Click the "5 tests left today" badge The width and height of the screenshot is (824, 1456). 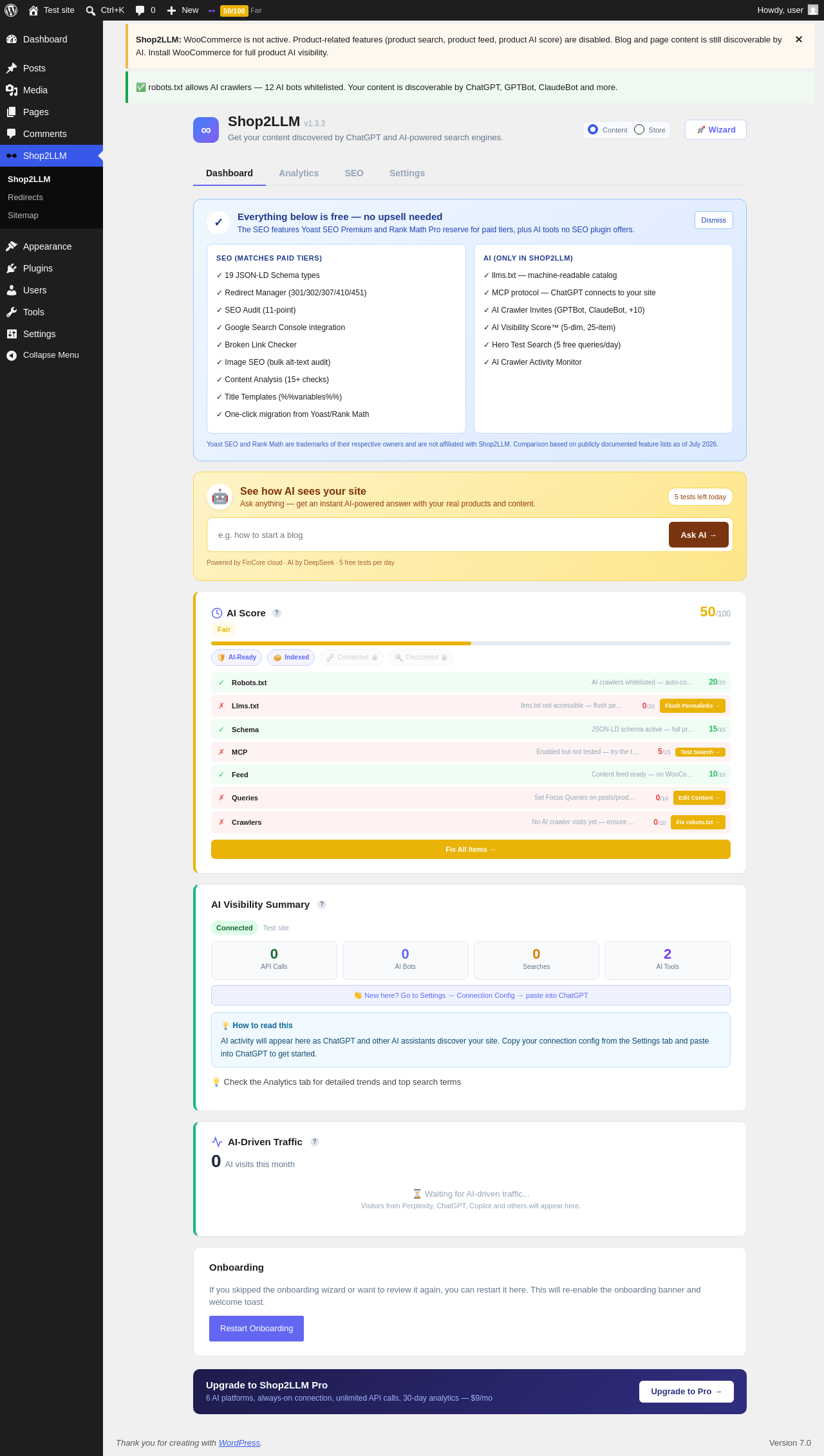pos(700,497)
